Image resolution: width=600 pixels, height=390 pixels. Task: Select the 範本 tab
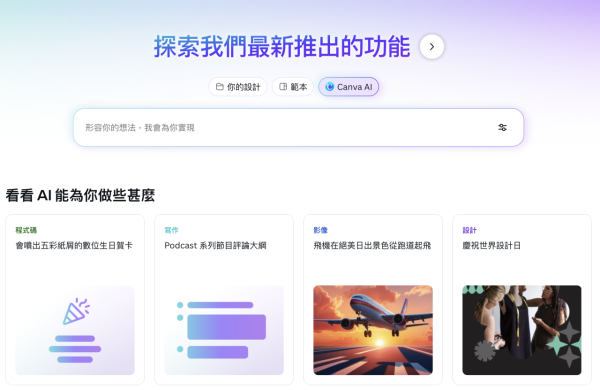[293, 87]
